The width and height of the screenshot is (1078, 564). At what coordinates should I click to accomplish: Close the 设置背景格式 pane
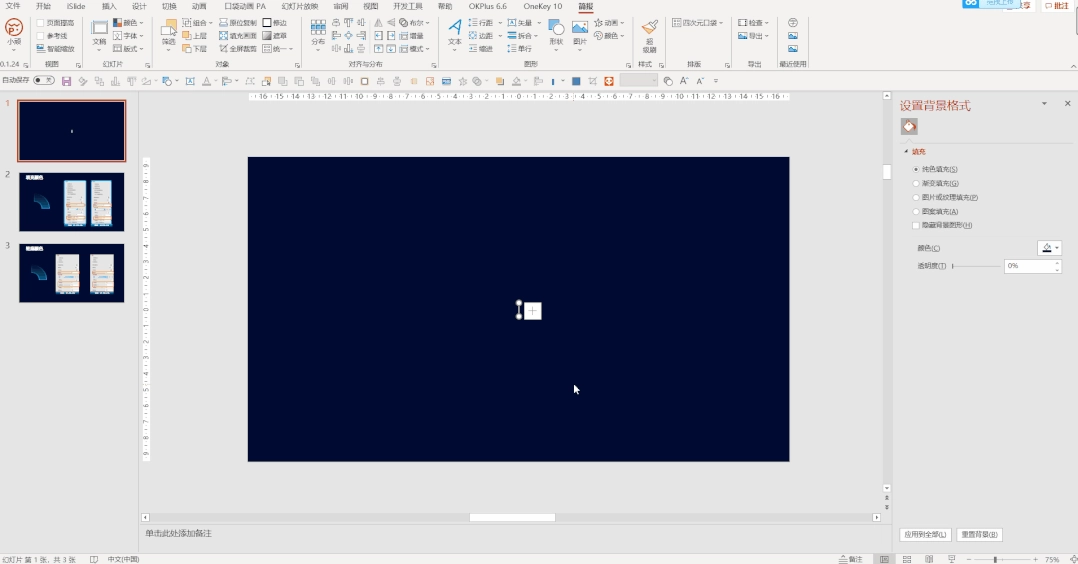1068,103
